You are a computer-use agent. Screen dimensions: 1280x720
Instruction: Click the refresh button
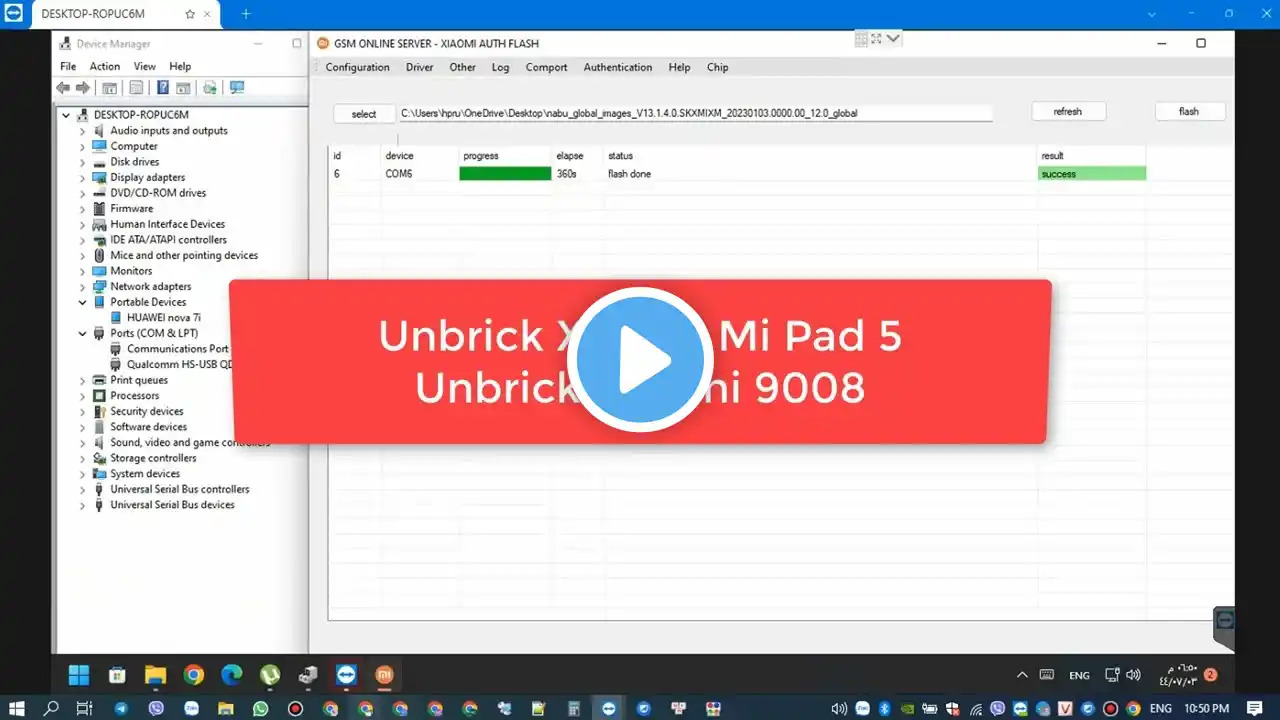pyautogui.click(x=1068, y=111)
